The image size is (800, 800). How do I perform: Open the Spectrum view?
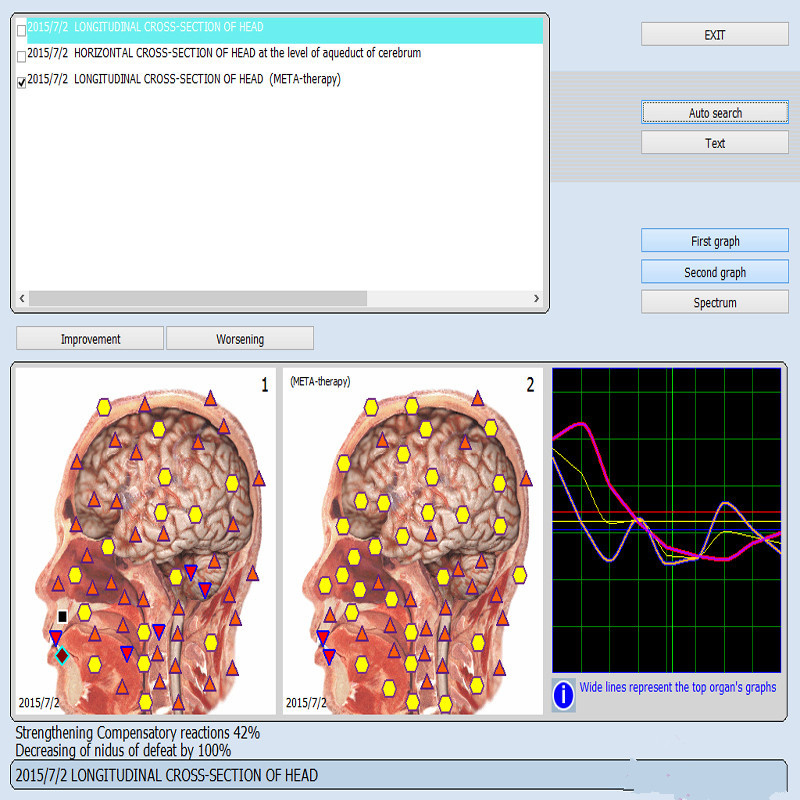[x=715, y=302]
